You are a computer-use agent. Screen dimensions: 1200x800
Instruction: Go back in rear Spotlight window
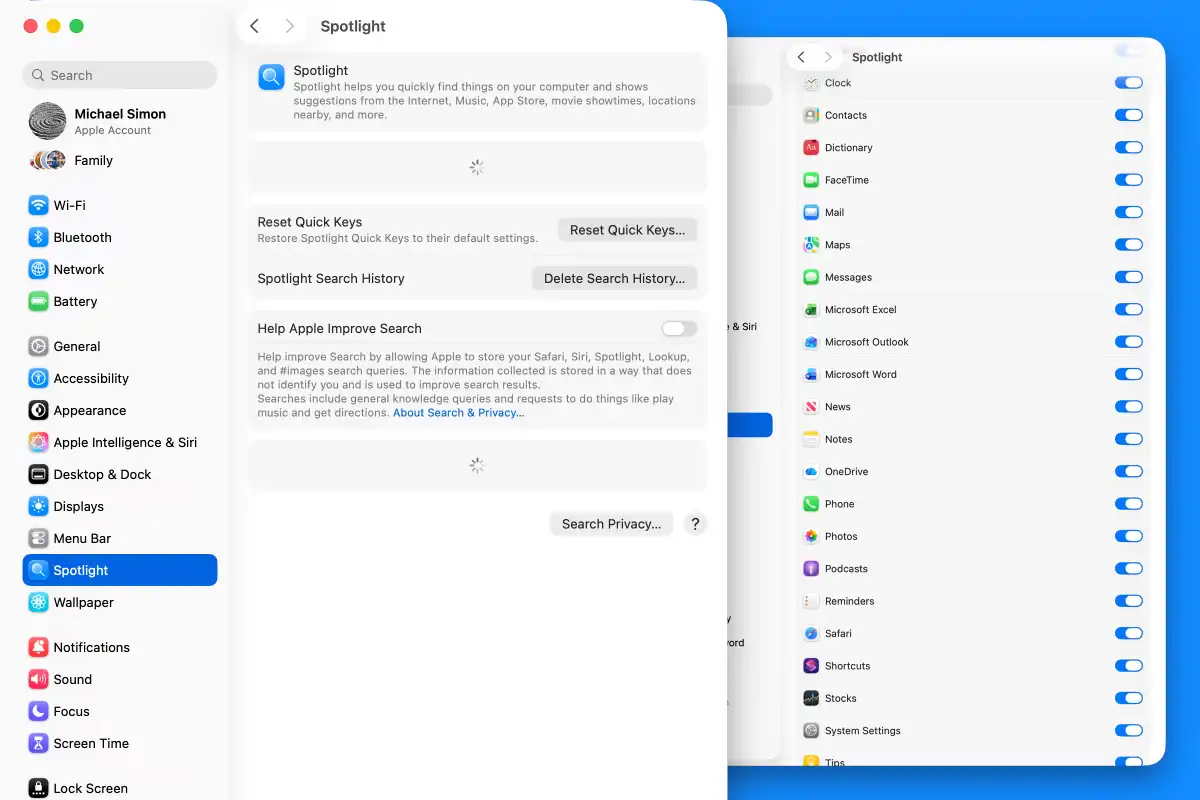[801, 57]
